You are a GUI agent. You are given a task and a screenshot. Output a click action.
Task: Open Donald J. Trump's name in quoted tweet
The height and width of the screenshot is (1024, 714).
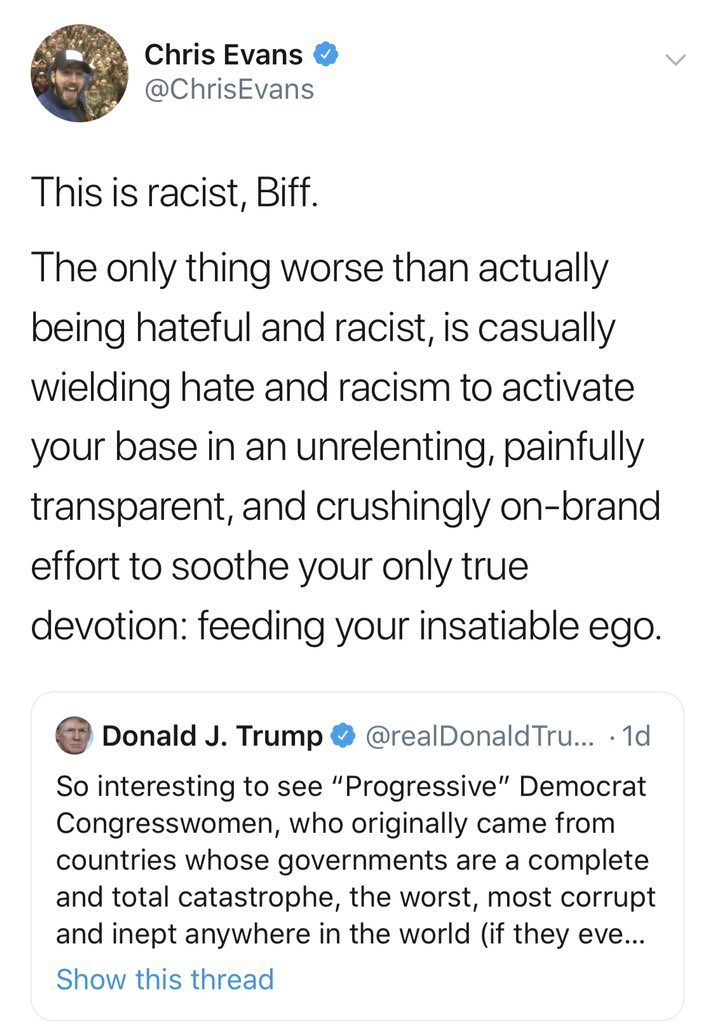213,737
